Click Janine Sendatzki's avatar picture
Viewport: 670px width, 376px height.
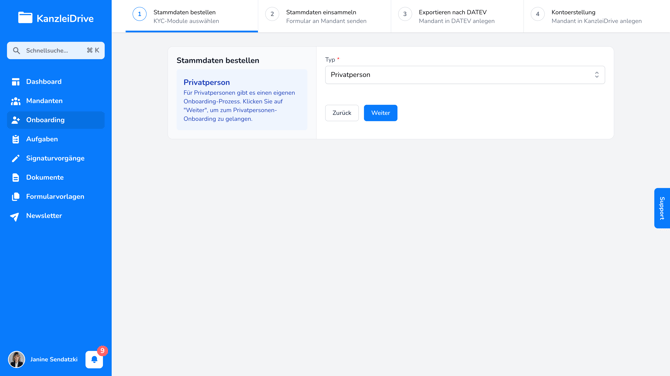click(17, 359)
